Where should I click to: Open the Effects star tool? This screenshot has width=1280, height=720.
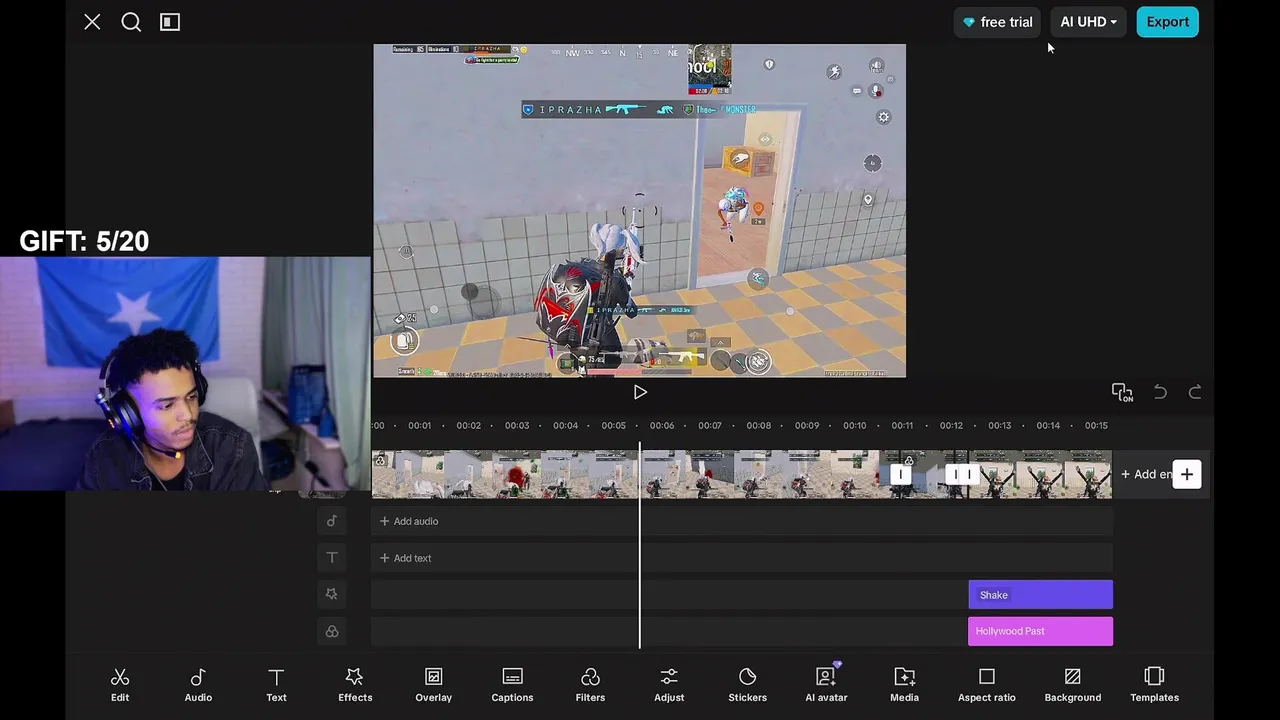click(x=355, y=685)
